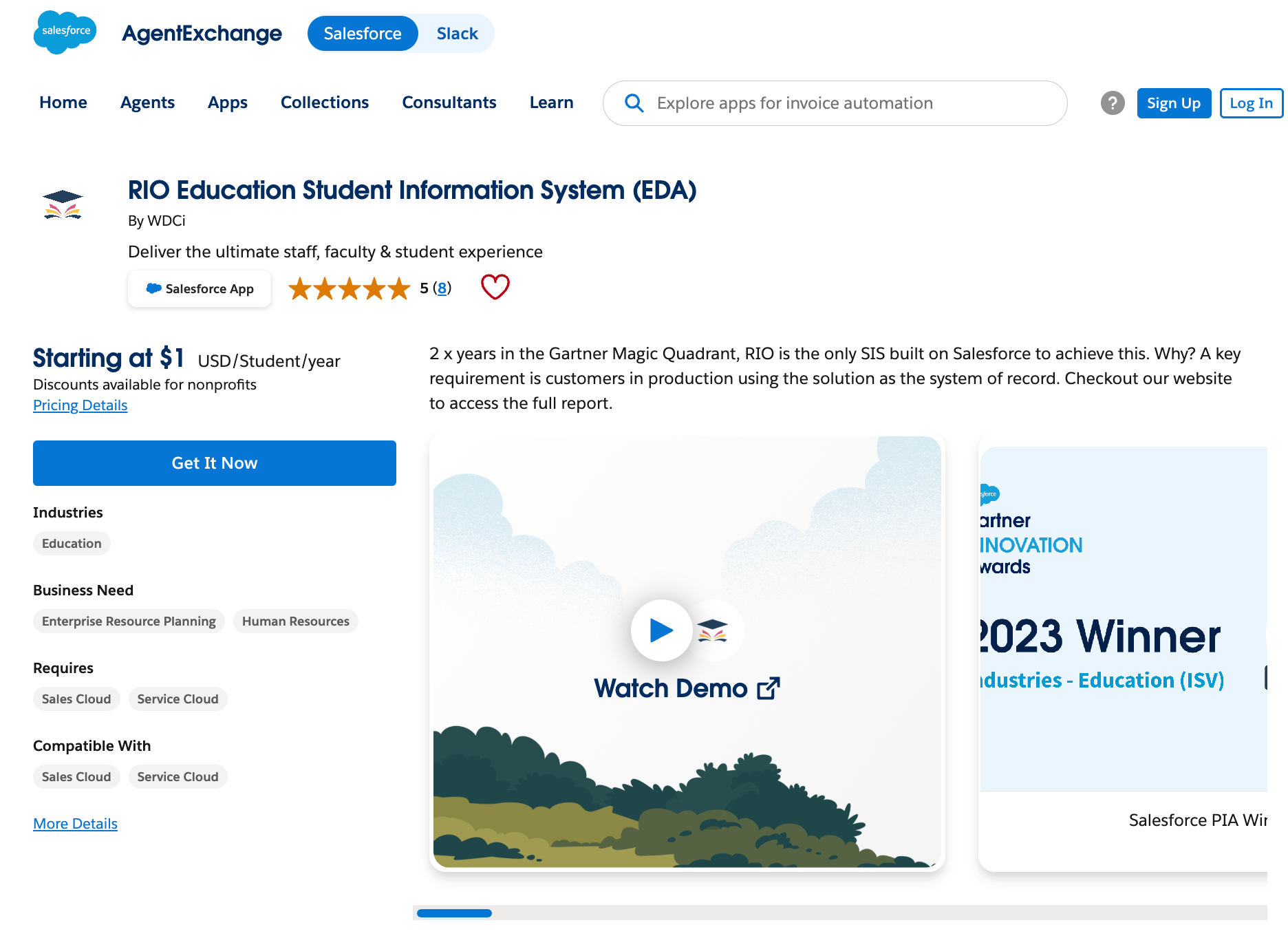Open the 8 reviews count link
Image resolution: width=1288 pixels, height=936 pixels.
click(x=442, y=288)
